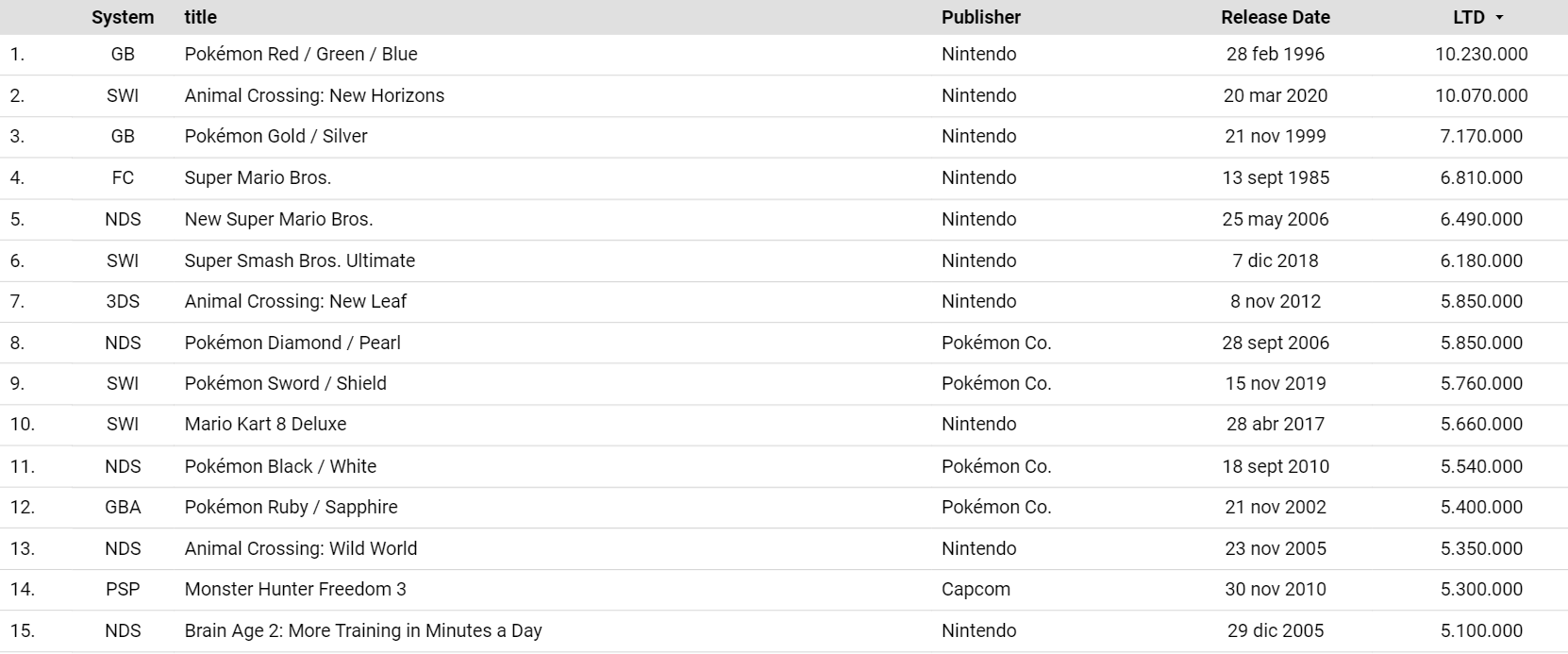Click release date 15 nov 2019
The image size is (1568, 654).
click(x=1276, y=383)
